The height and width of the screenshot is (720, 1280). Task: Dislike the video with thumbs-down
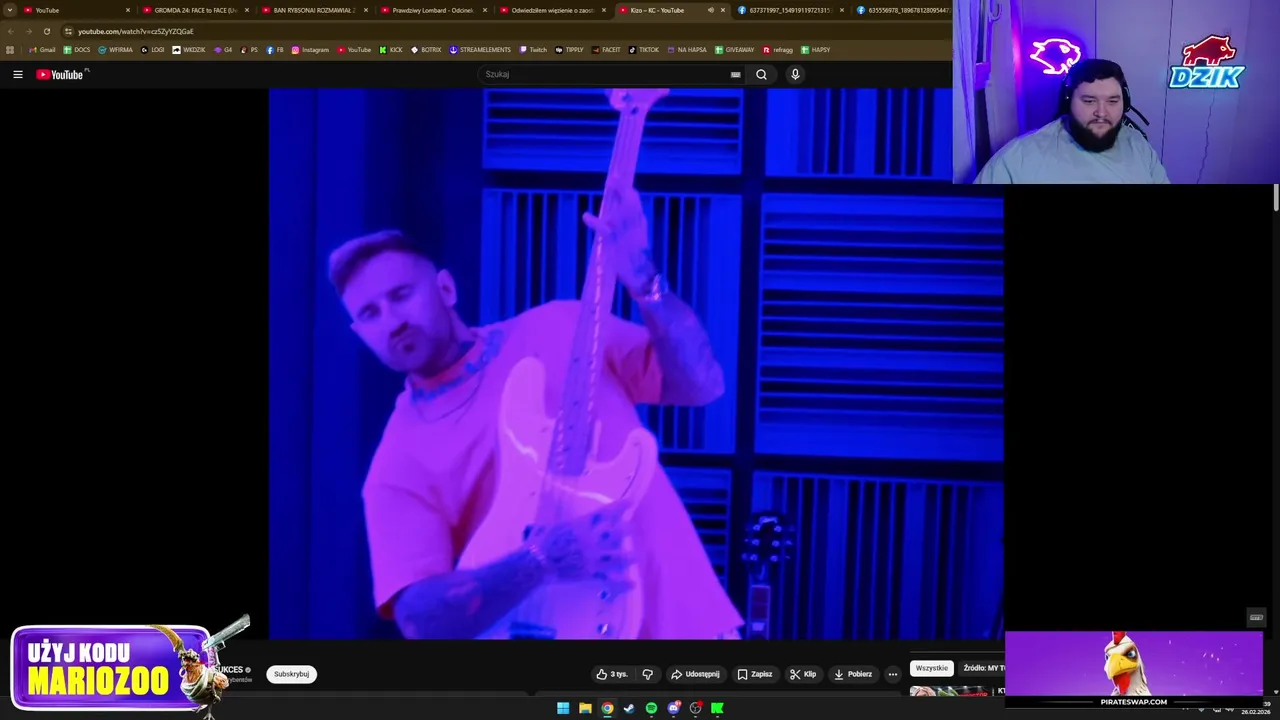pos(648,674)
